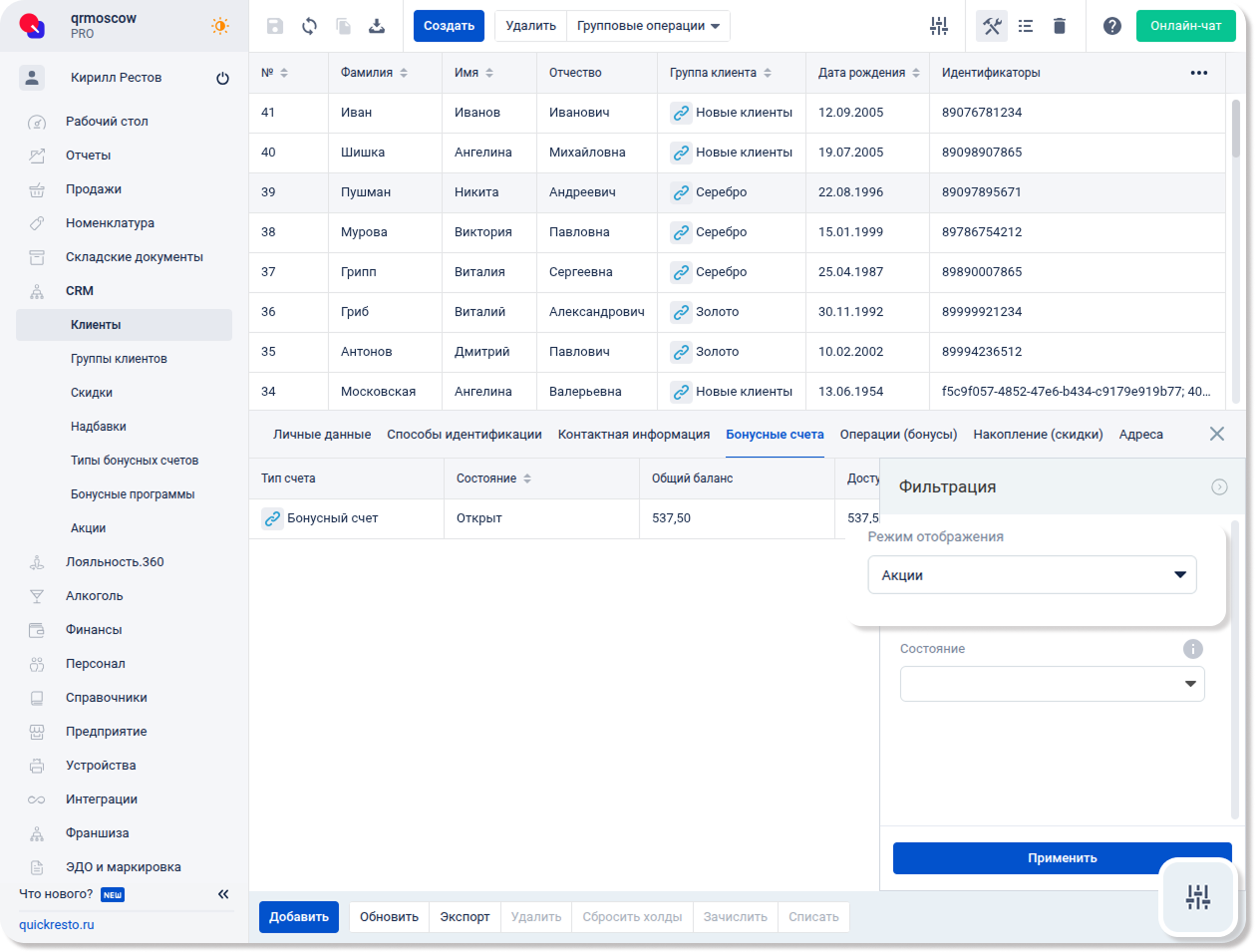
Task: Click link icon next to Бонусный счет
Action: click(x=272, y=518)
